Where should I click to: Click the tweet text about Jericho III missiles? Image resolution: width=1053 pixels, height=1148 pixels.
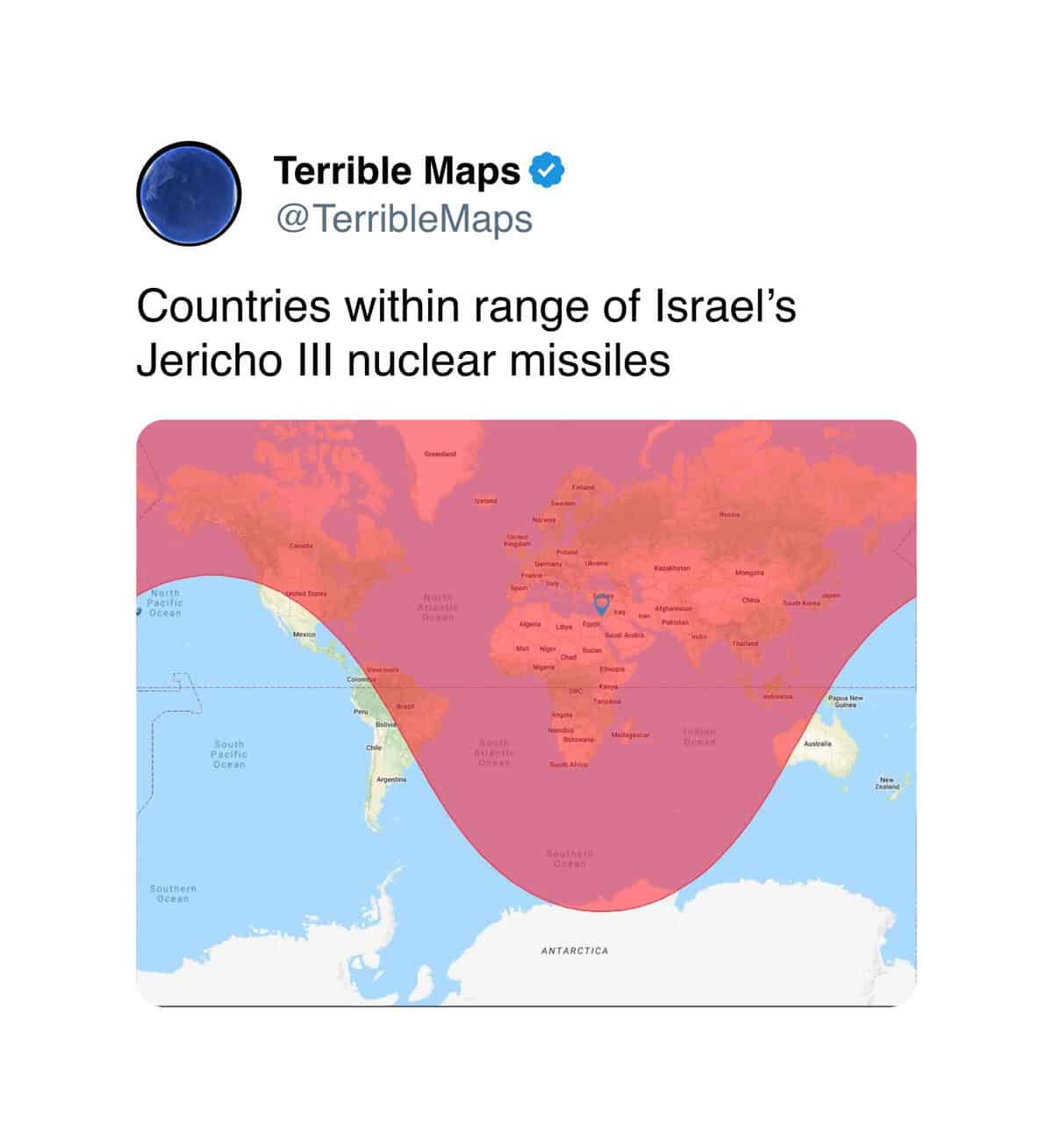[465, 334]
